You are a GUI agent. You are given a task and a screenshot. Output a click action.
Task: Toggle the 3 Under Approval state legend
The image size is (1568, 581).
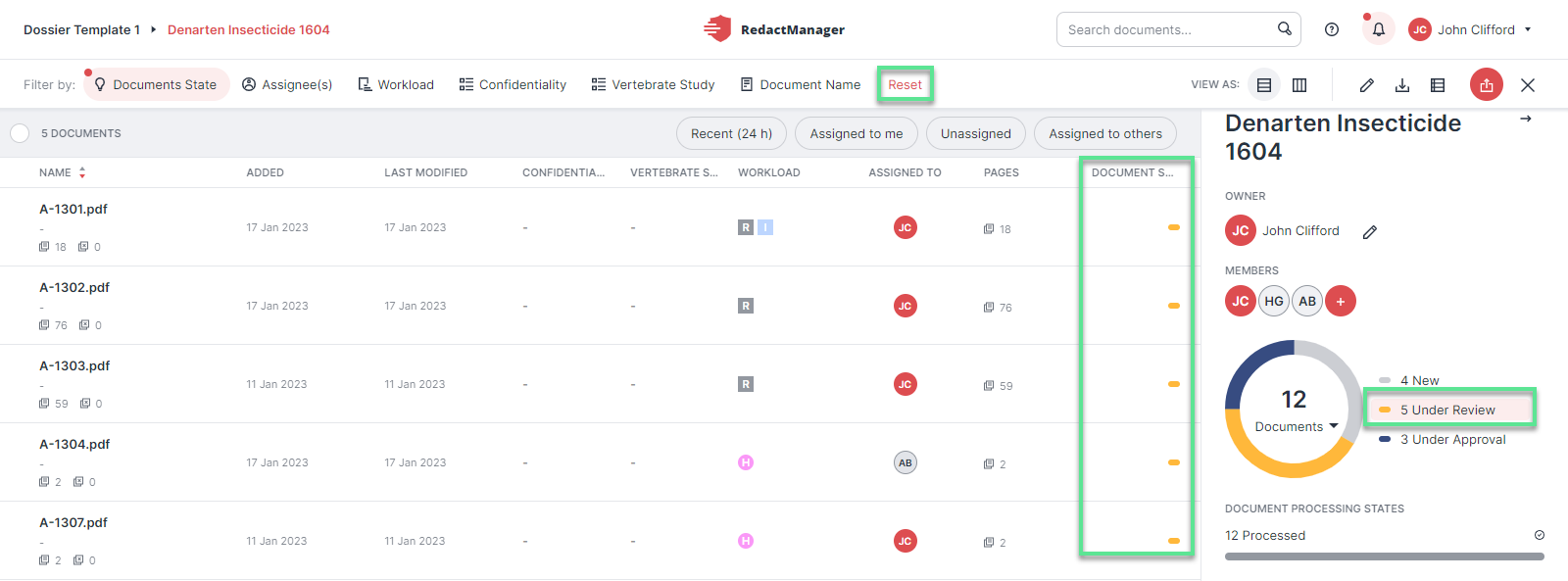(x=1443, y=439)
